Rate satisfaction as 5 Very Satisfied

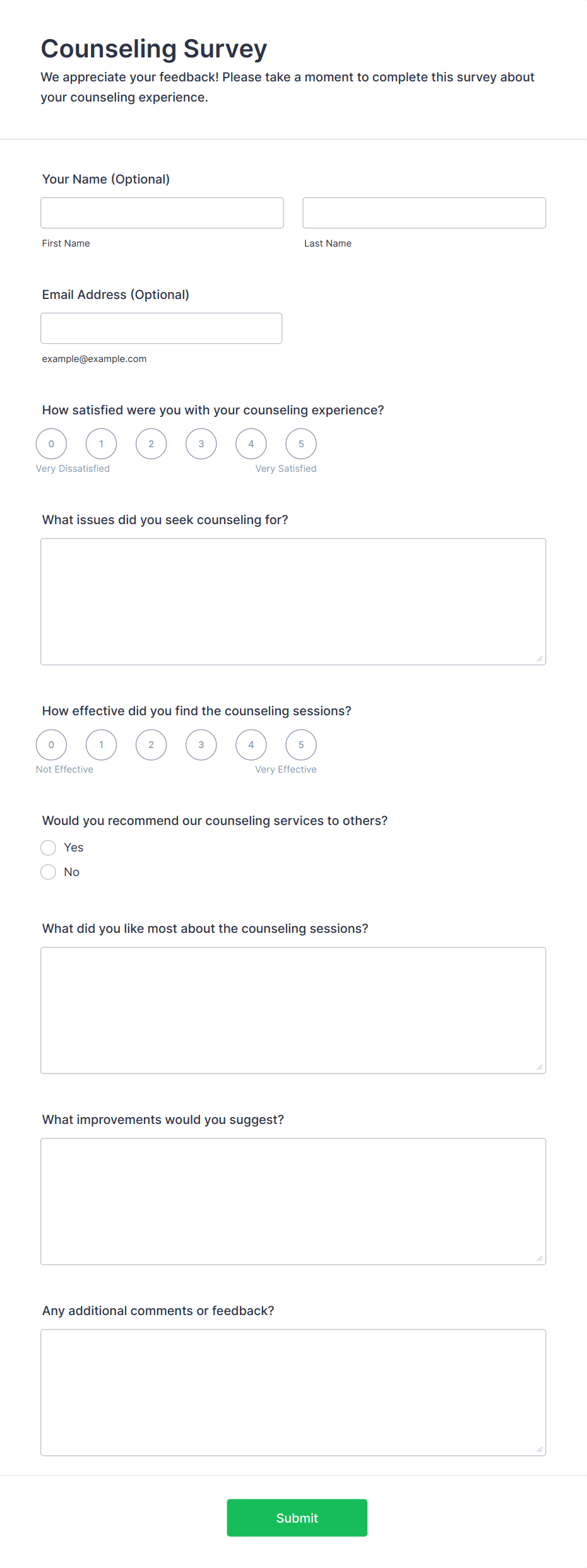tap(301, 443)
